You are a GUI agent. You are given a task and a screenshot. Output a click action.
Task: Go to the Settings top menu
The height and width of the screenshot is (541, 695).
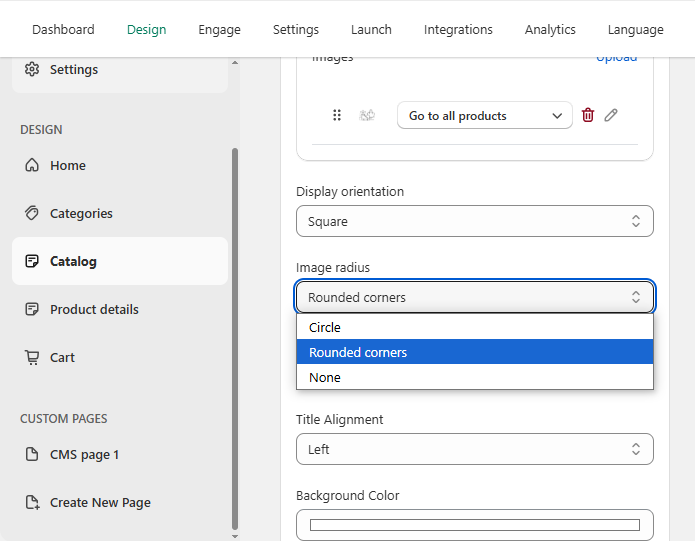(x=296, y=30)
